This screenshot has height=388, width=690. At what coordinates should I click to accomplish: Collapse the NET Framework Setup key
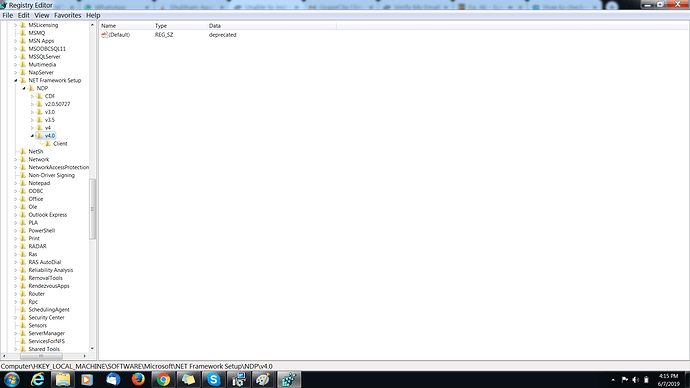(16, 81)
